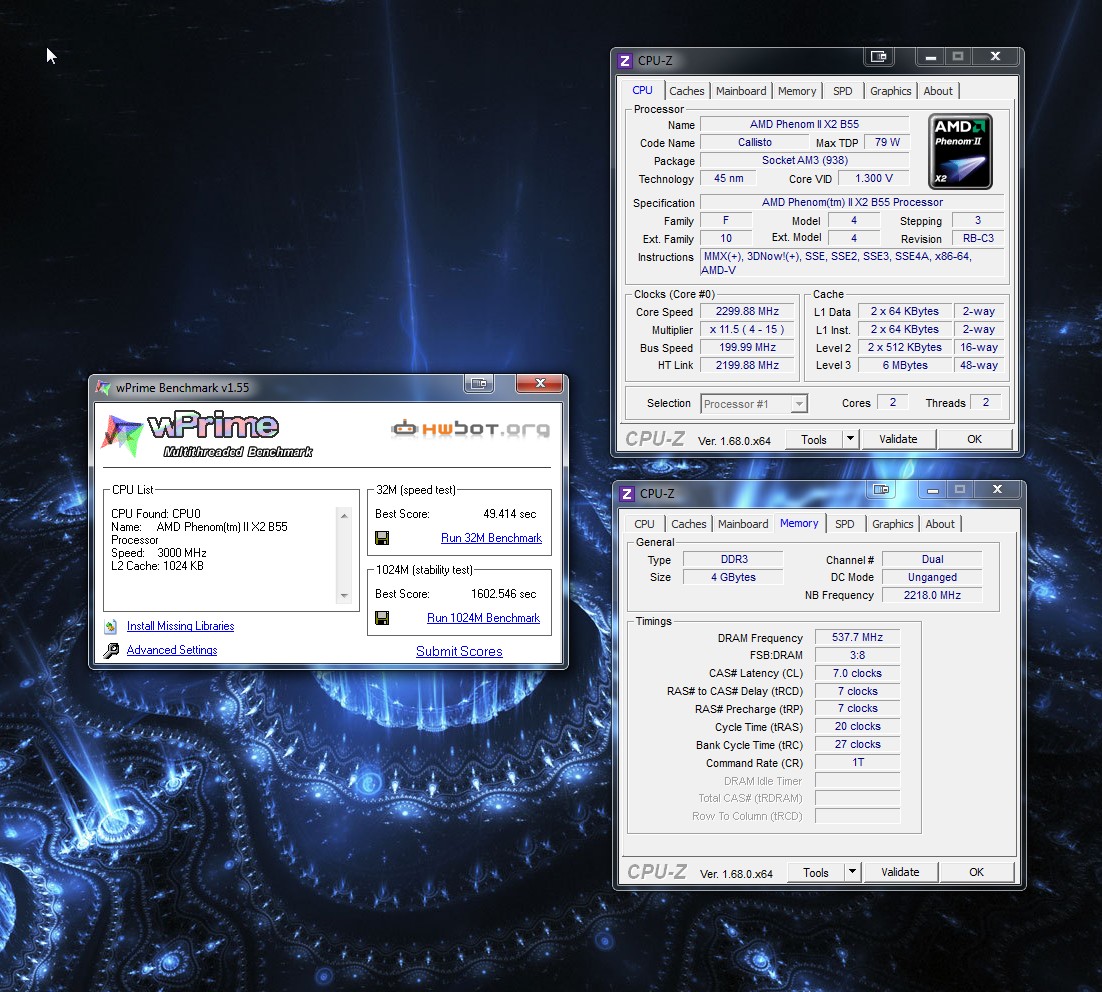Click screenshot button in top CPU-Z title bar

(x=879, y=56)
